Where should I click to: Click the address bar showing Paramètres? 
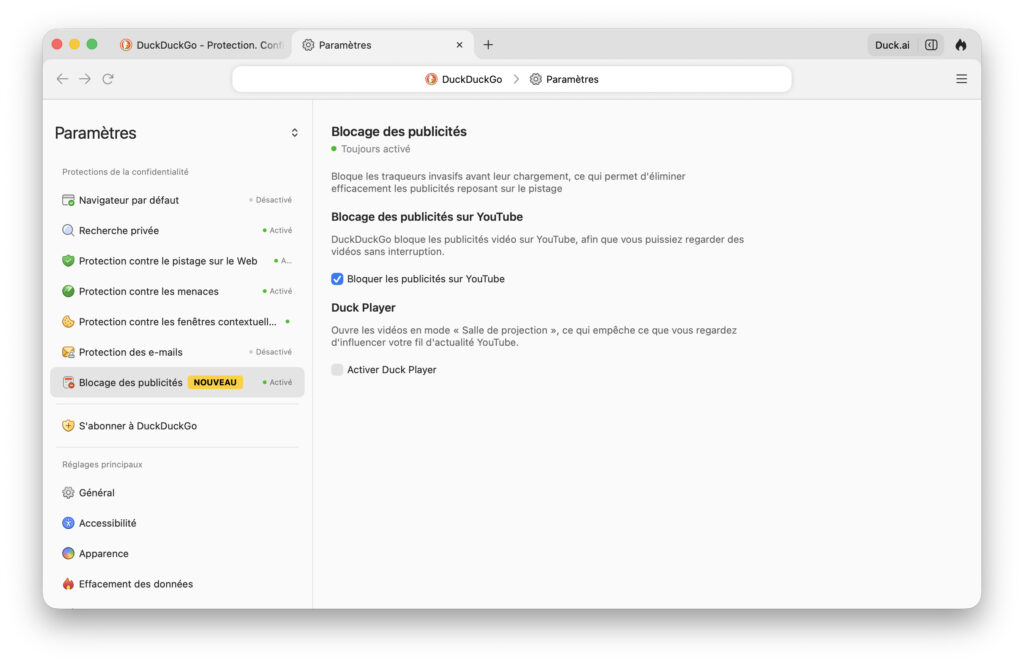pos(512,79)
